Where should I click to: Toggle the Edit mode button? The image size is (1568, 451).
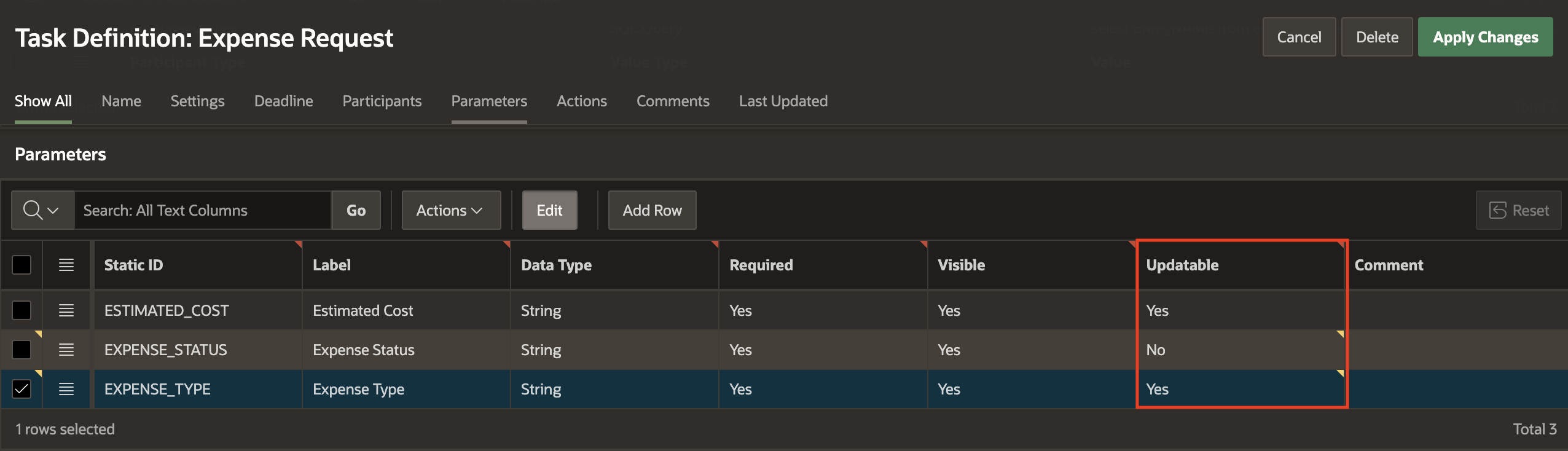coord(549,210)
